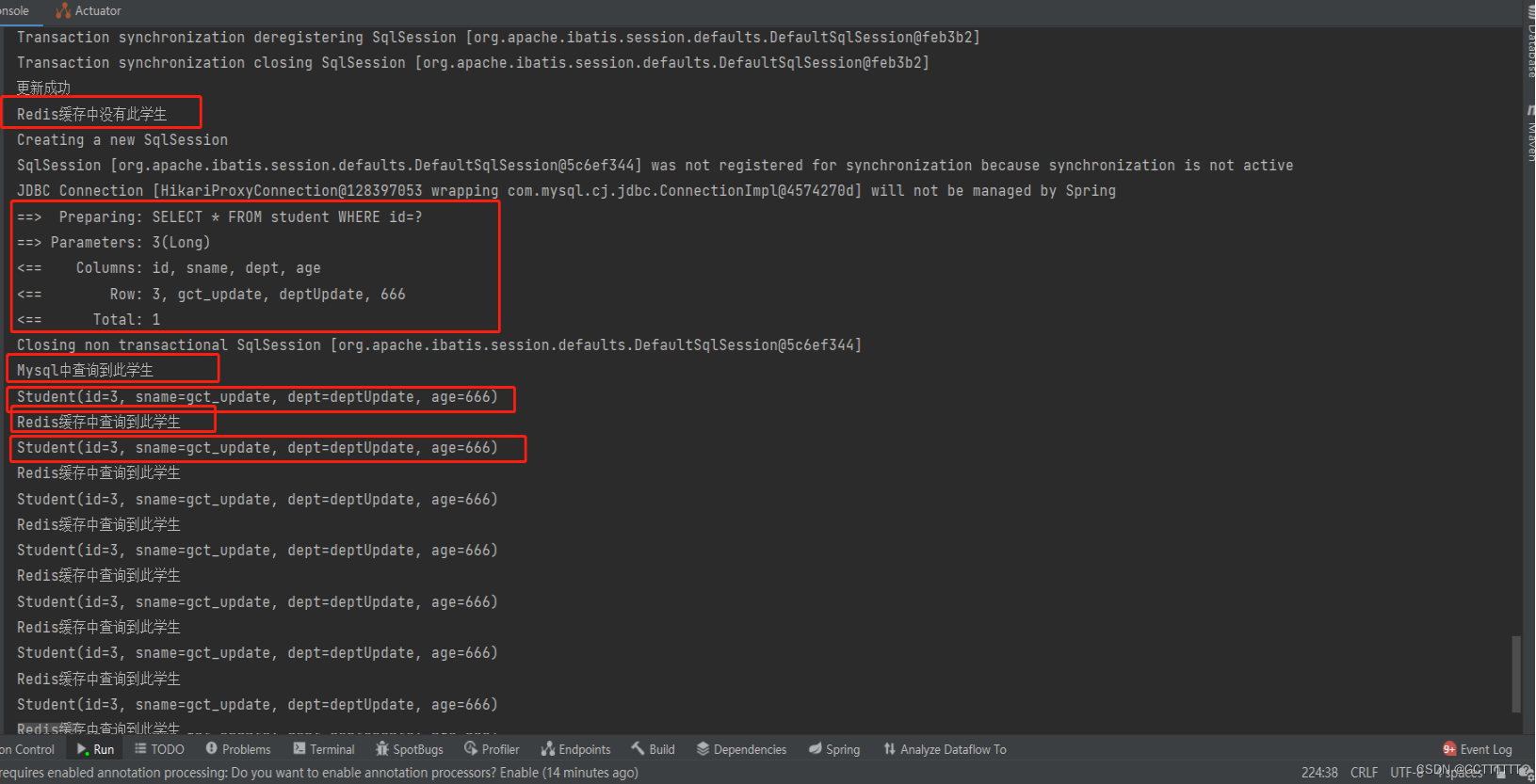Click the line 'Creating a new SqlSession'

(122, 139)
